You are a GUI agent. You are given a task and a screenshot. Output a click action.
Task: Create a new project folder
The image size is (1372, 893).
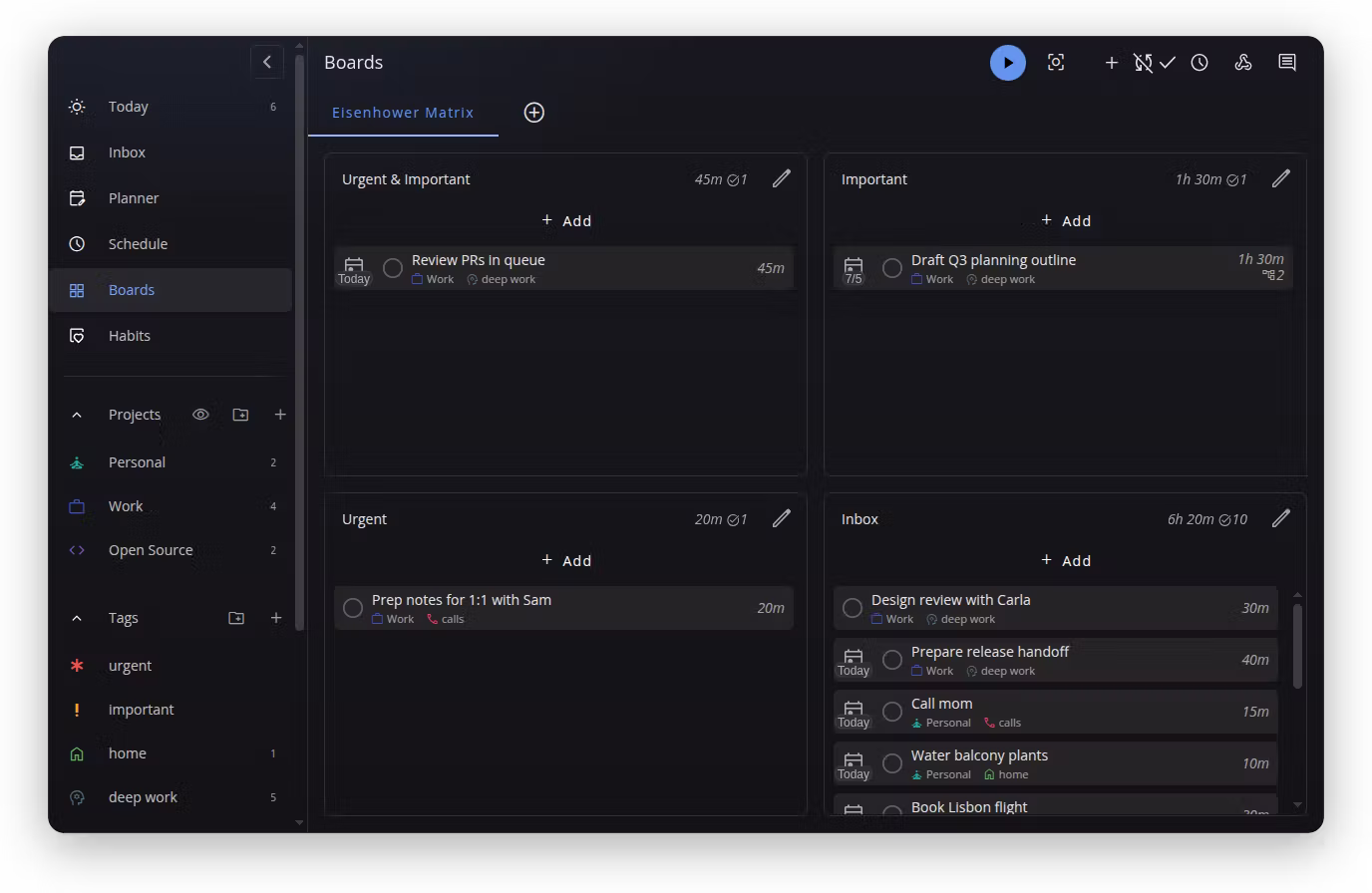pos(240,415)
